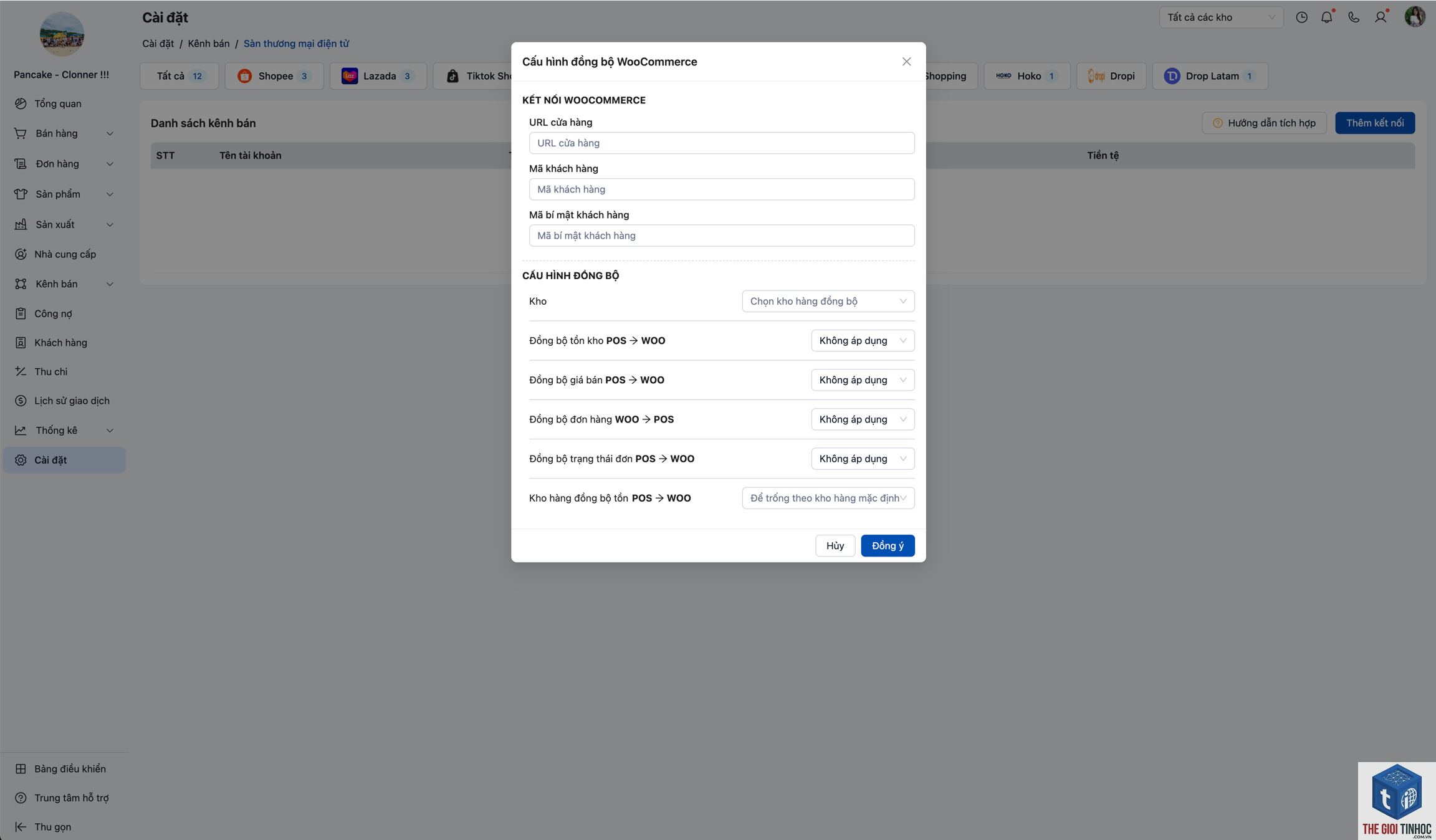Screen dimensions: 1436x840
Task: Switch to the Shopee tab
Action: tap(274, 76)
